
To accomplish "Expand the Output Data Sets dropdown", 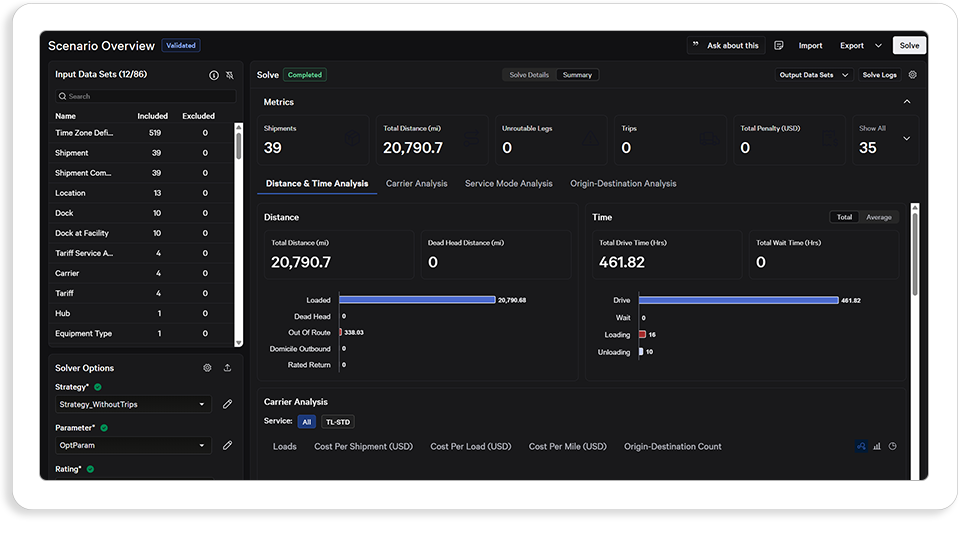I will [813, 75].
